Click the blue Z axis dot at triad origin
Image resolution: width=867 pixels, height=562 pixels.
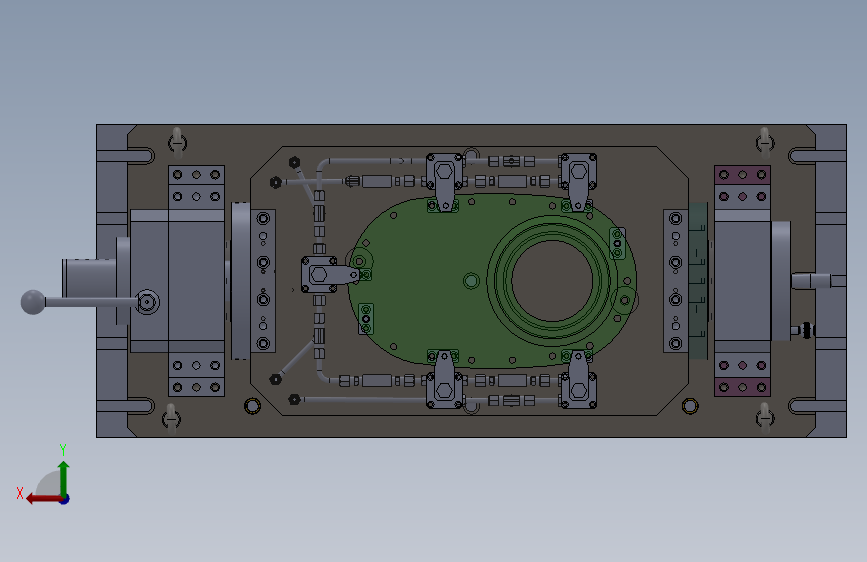(65, 499)
